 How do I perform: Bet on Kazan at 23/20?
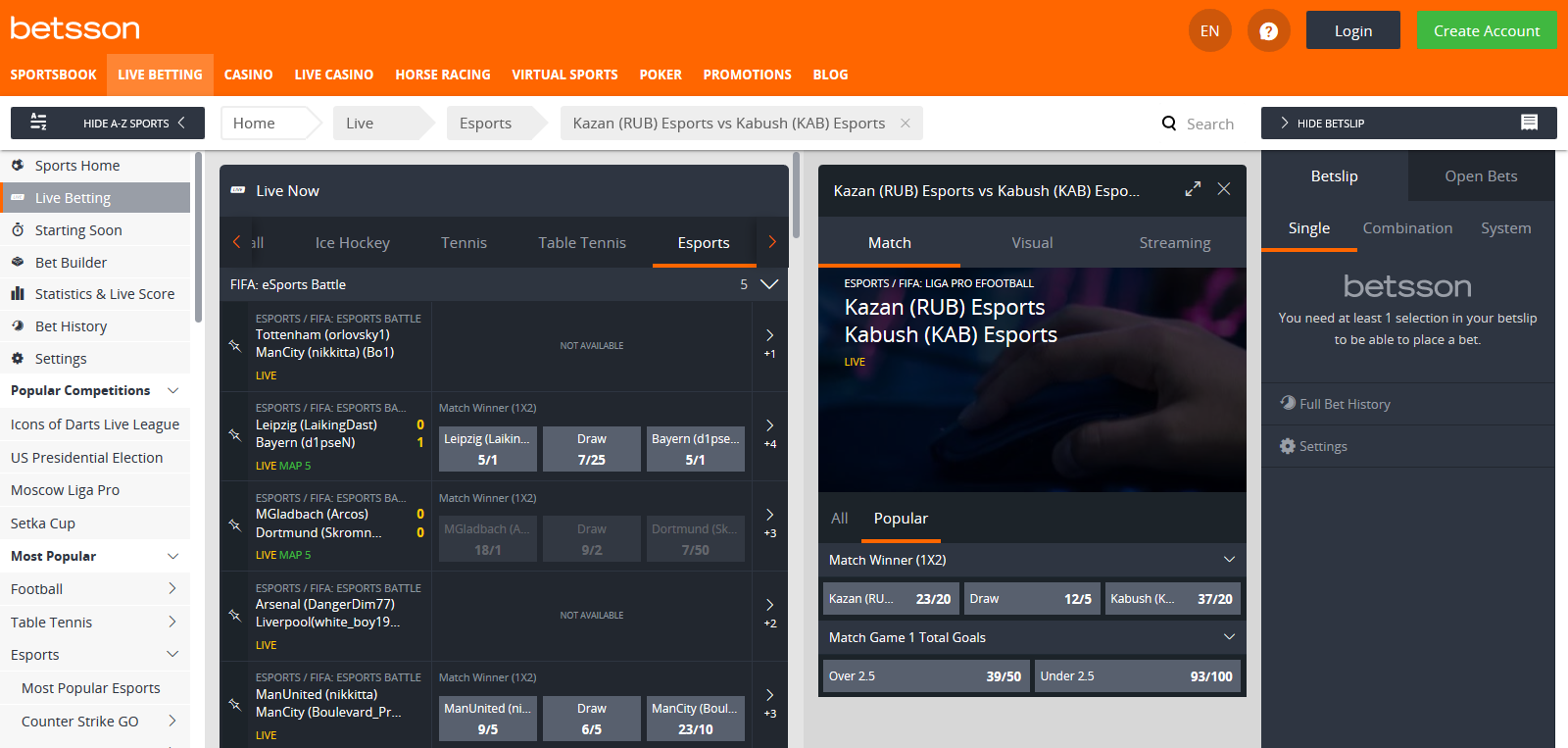point(890,598)
